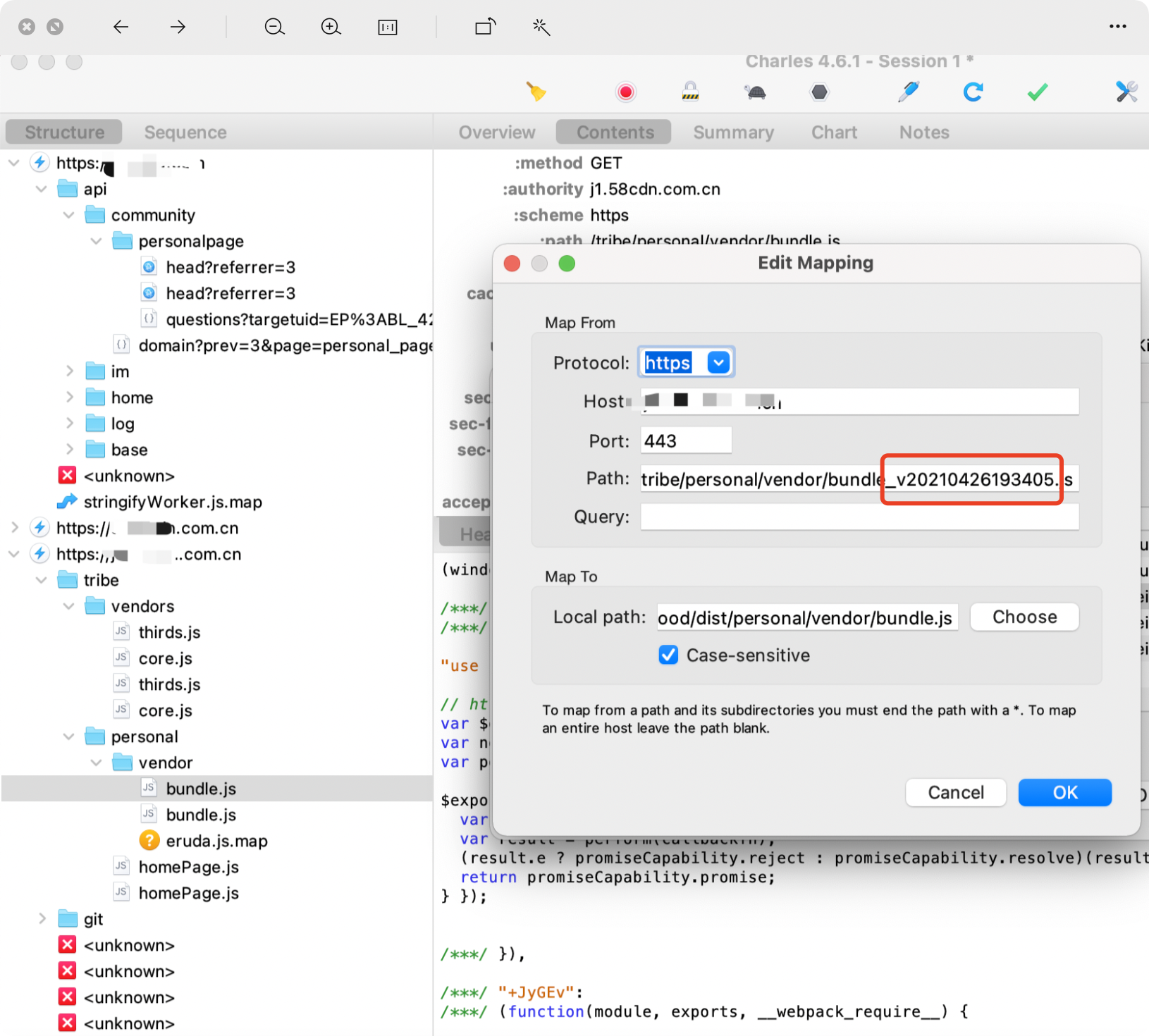The width and height of the screenshot is (1149, 1036).
Task: Open the Contents tab
Action: [x=614, y=132]
